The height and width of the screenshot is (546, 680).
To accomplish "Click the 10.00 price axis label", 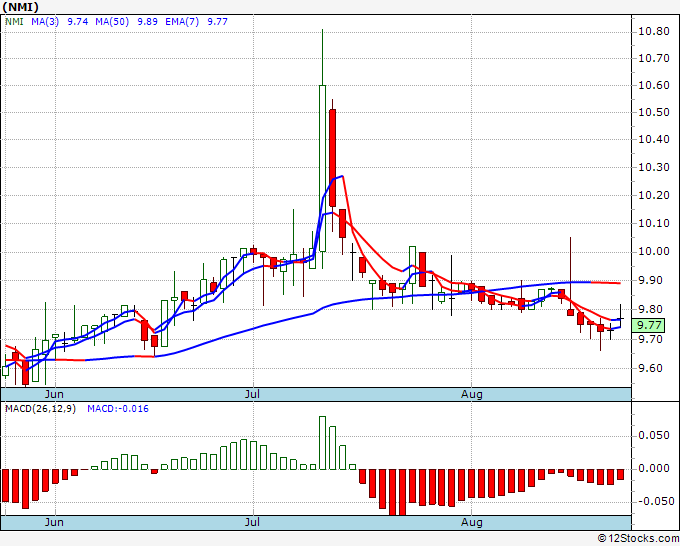I will (654, 252).
